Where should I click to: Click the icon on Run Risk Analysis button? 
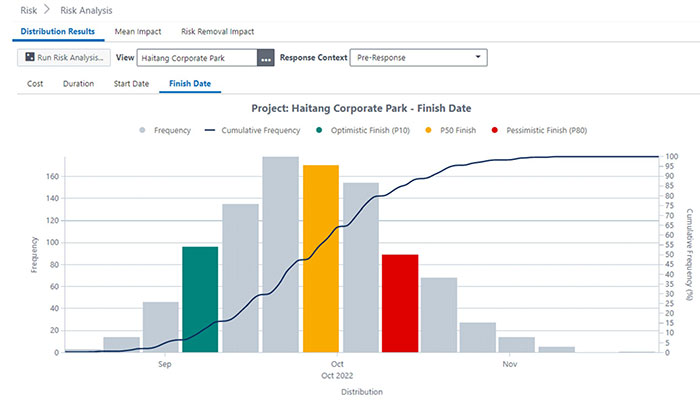tap(30, 57)
